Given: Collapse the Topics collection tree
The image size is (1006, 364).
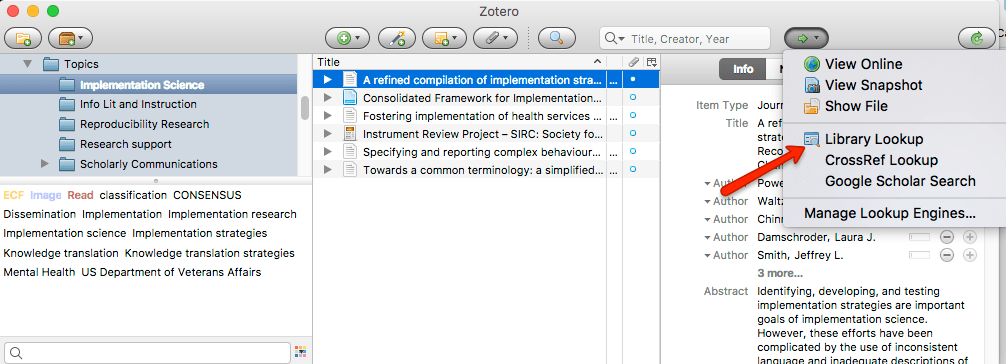Looking at the screenshot, I should [28, 64].
